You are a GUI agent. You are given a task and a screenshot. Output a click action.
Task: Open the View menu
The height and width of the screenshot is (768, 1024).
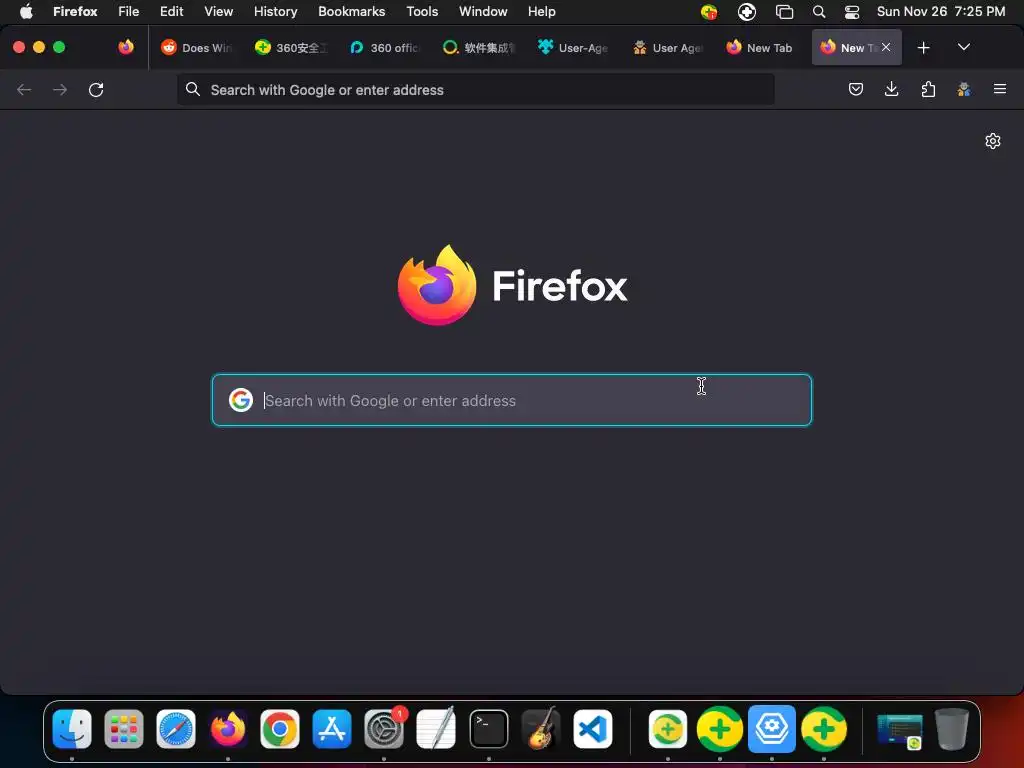[x=219, y=11]
